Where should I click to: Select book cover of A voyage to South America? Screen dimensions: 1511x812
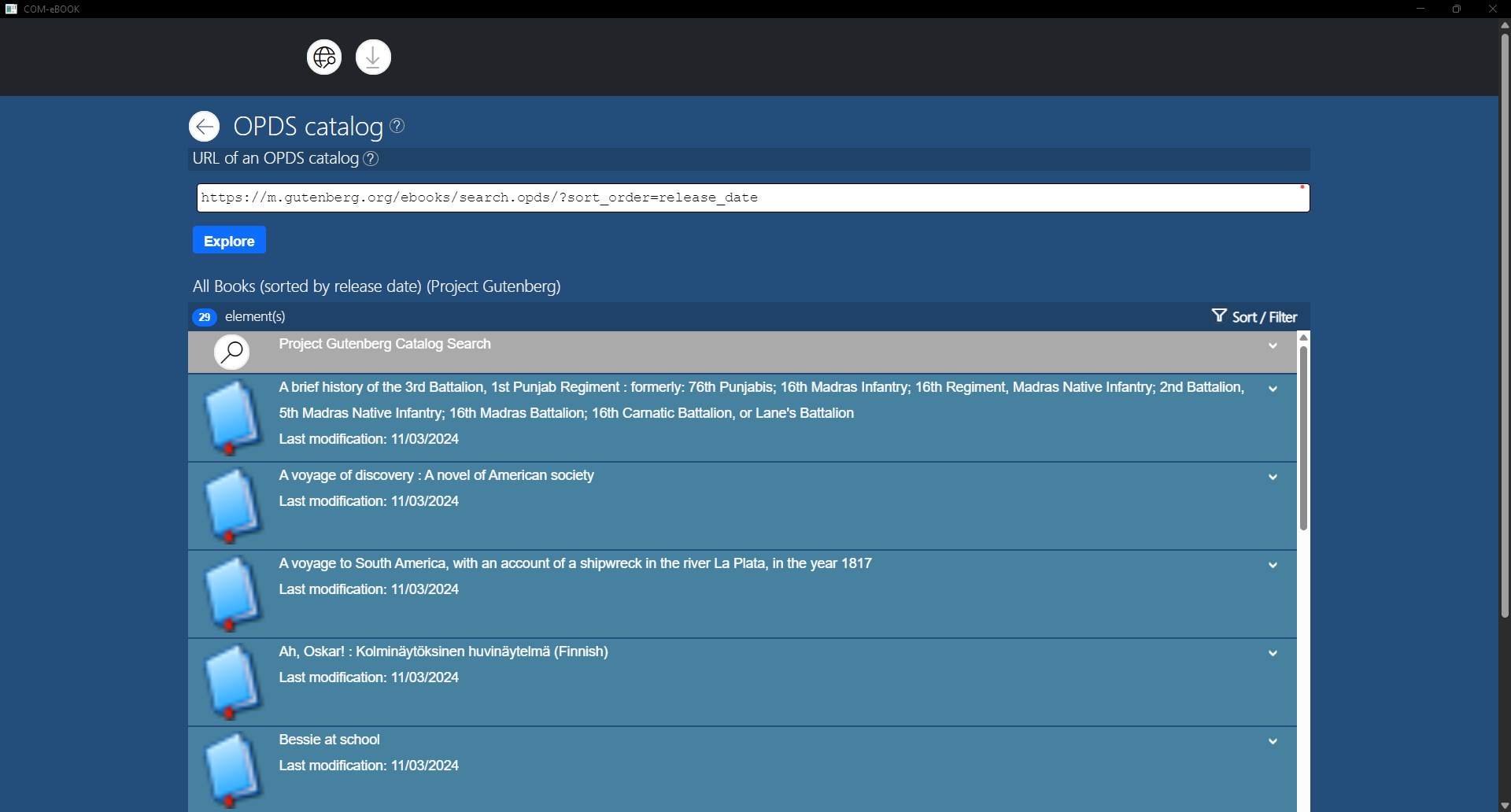pyautogui.click(x=232, y=593)
